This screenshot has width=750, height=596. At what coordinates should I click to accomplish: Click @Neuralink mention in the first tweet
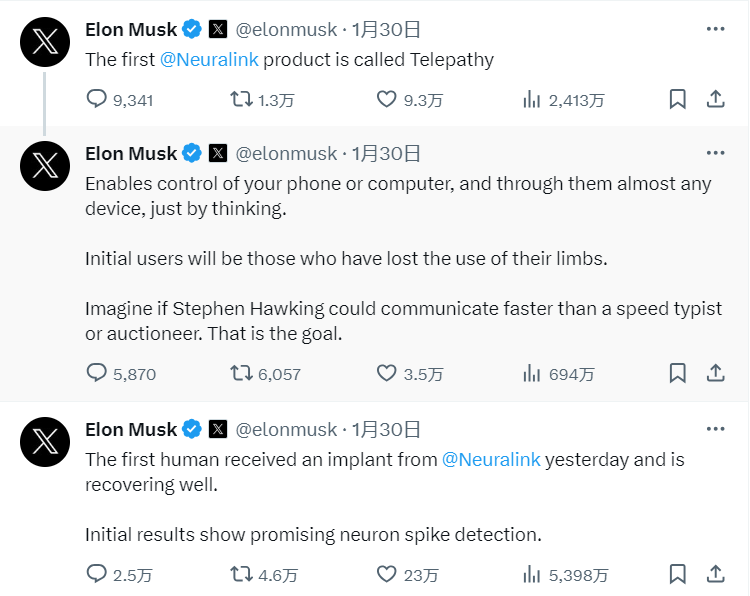tap(209, 59)
